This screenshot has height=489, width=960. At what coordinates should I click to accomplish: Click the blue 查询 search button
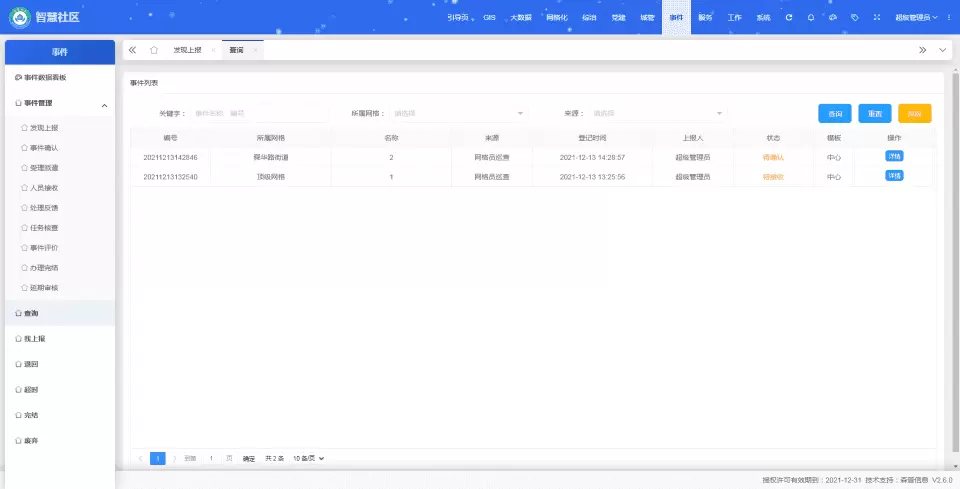pyautogui.click(x=834, y=113)
